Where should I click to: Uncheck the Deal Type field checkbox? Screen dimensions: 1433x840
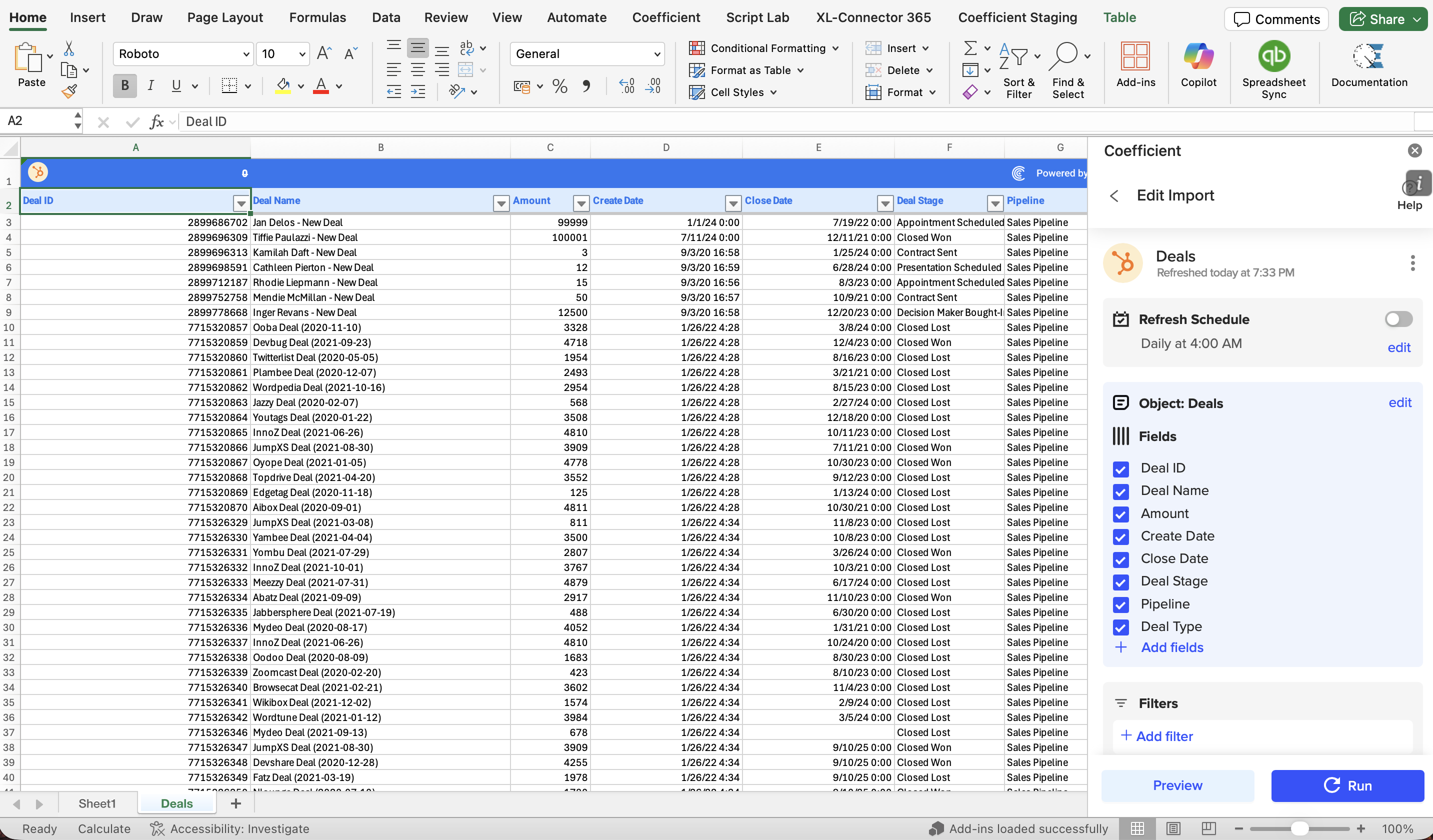coord(1120,627)
